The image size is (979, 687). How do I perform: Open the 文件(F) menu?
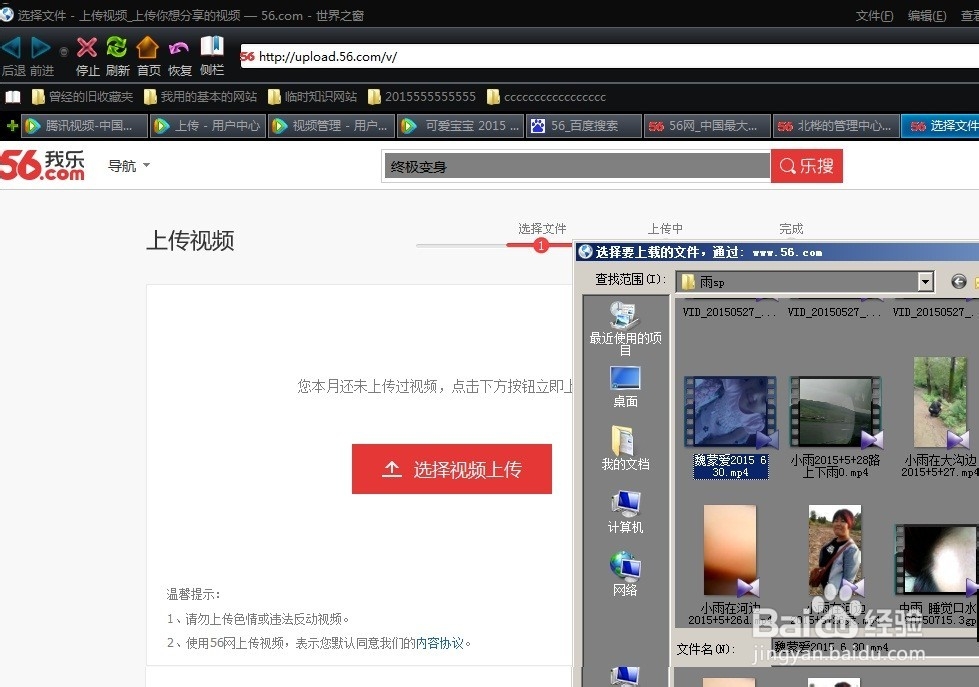point(875,15)
